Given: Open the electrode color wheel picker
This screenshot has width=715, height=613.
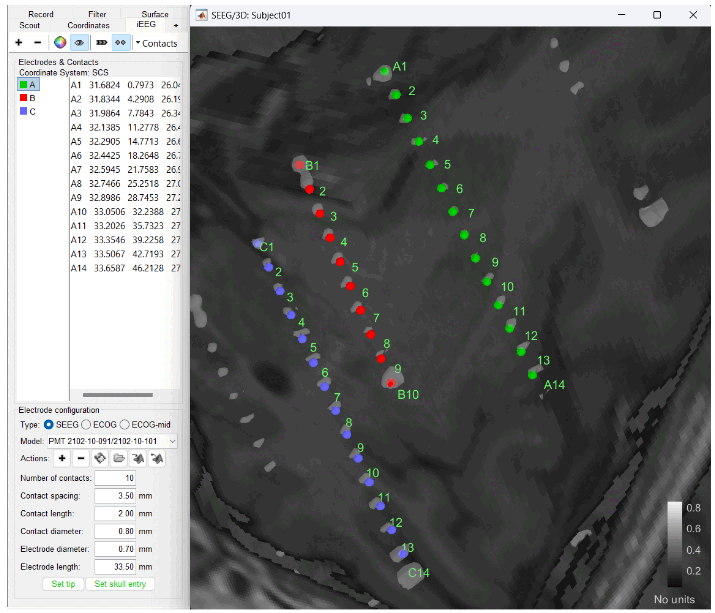Looking at the screenshot, I should [60, 43].
